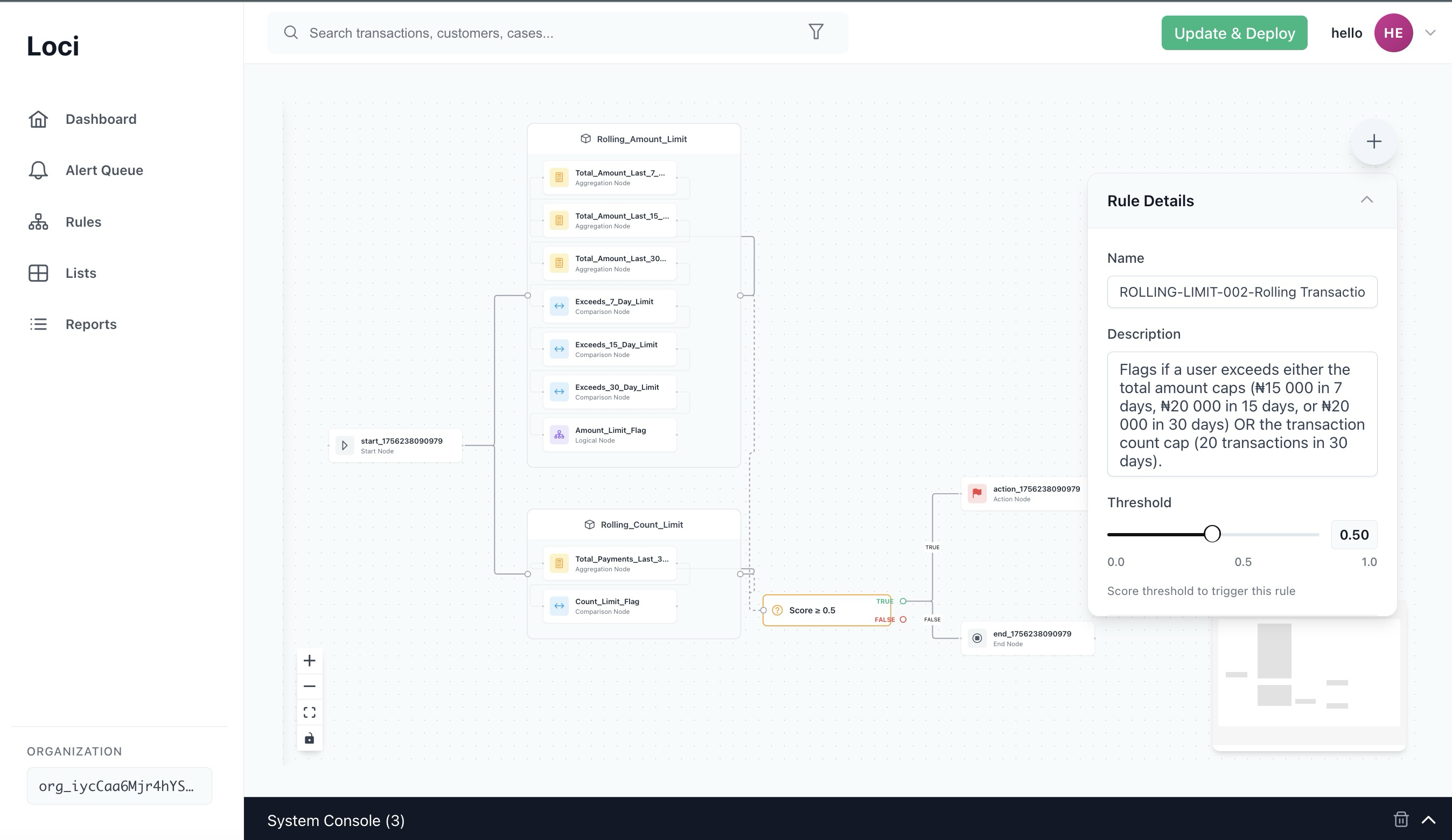Open Lists from the left navigation
The width and height of the screenshot is (1452, 840).
pos(80,272)
